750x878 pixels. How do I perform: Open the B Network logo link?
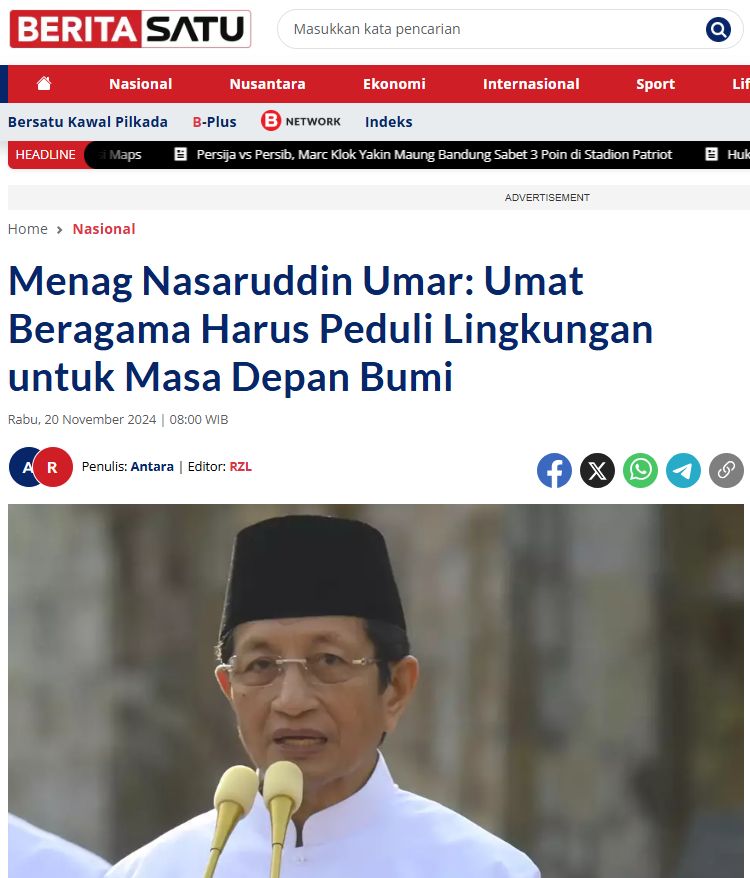point(301,121)
